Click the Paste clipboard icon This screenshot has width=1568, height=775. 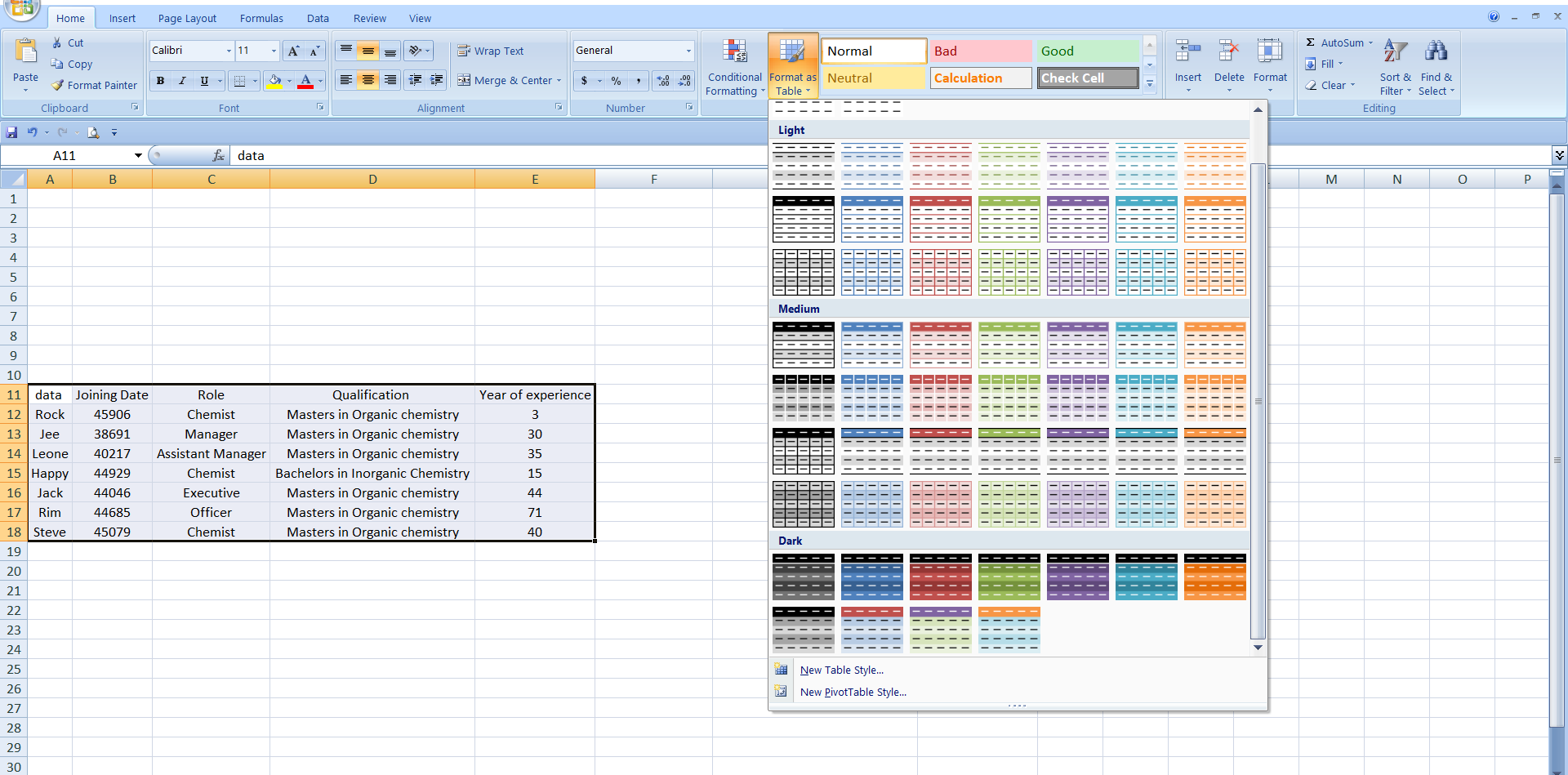click(25, 52)
